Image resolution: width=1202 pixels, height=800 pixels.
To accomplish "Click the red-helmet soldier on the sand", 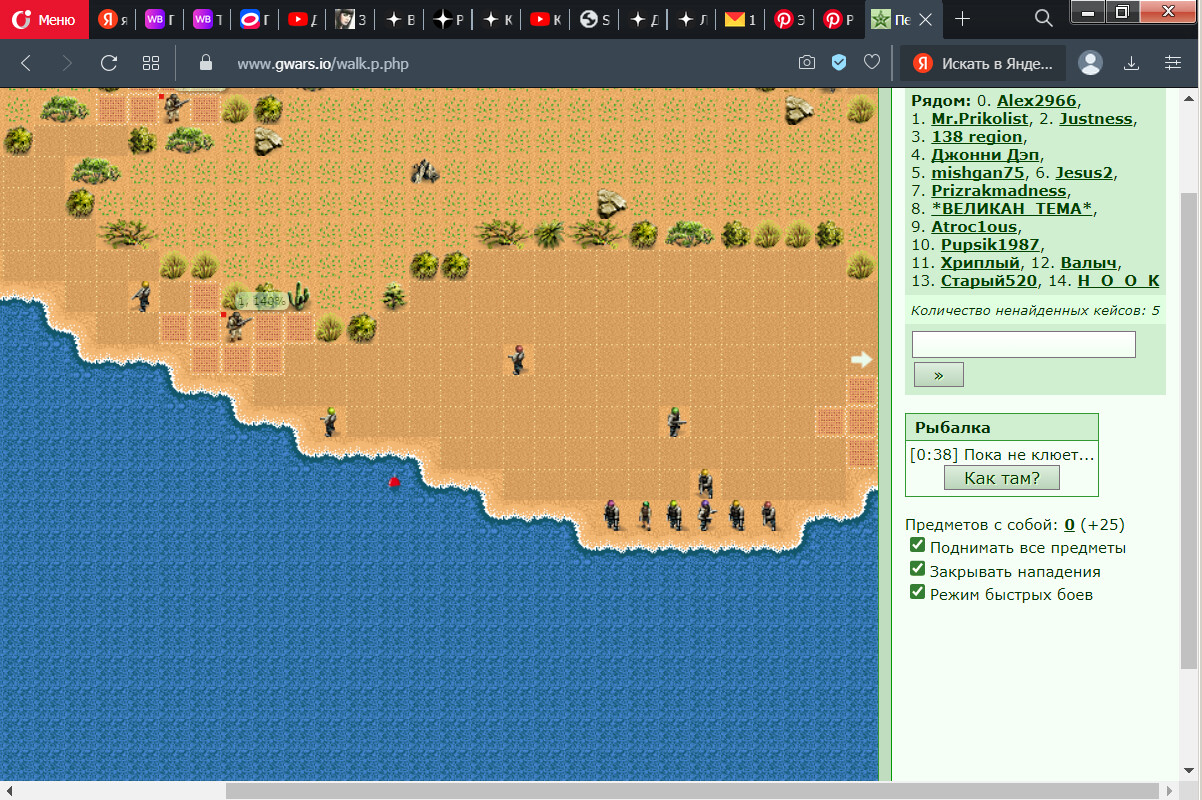I will pyautogui.click(x=517, y=359).
